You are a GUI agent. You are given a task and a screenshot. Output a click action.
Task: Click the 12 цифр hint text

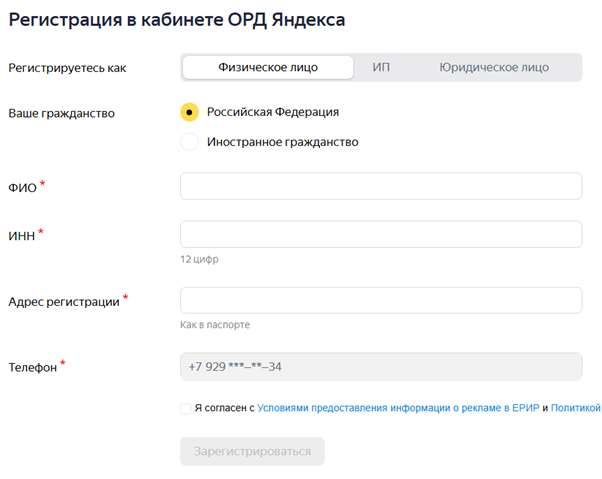point(199,259)
